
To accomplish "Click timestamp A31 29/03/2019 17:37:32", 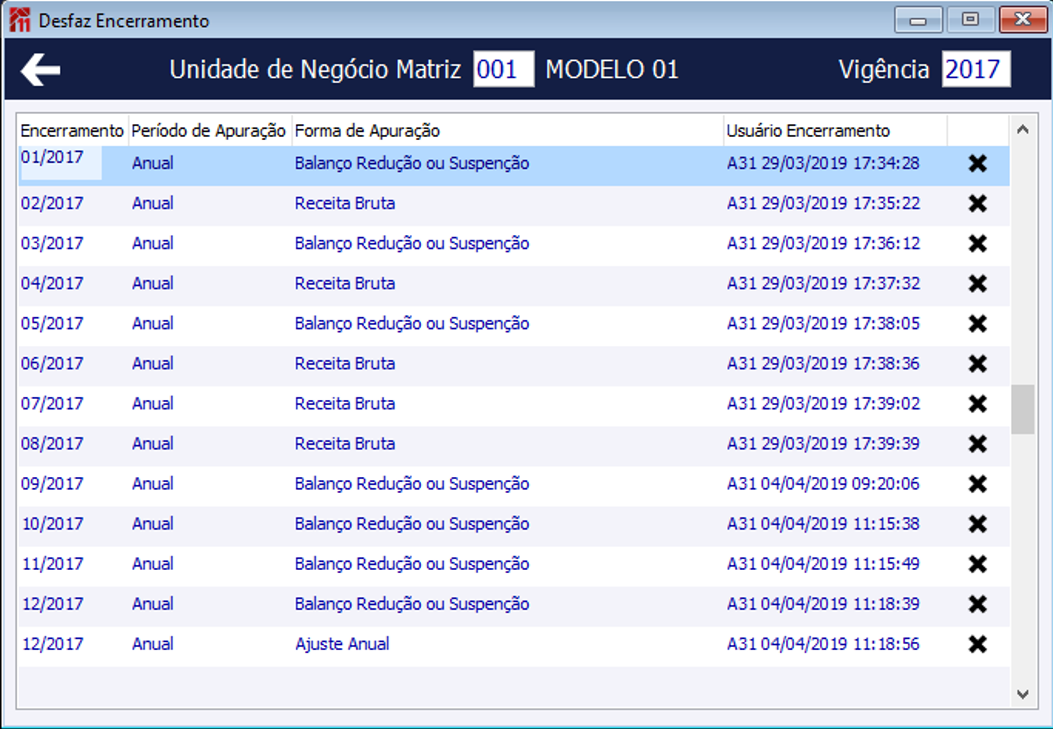I will [823, 283].
